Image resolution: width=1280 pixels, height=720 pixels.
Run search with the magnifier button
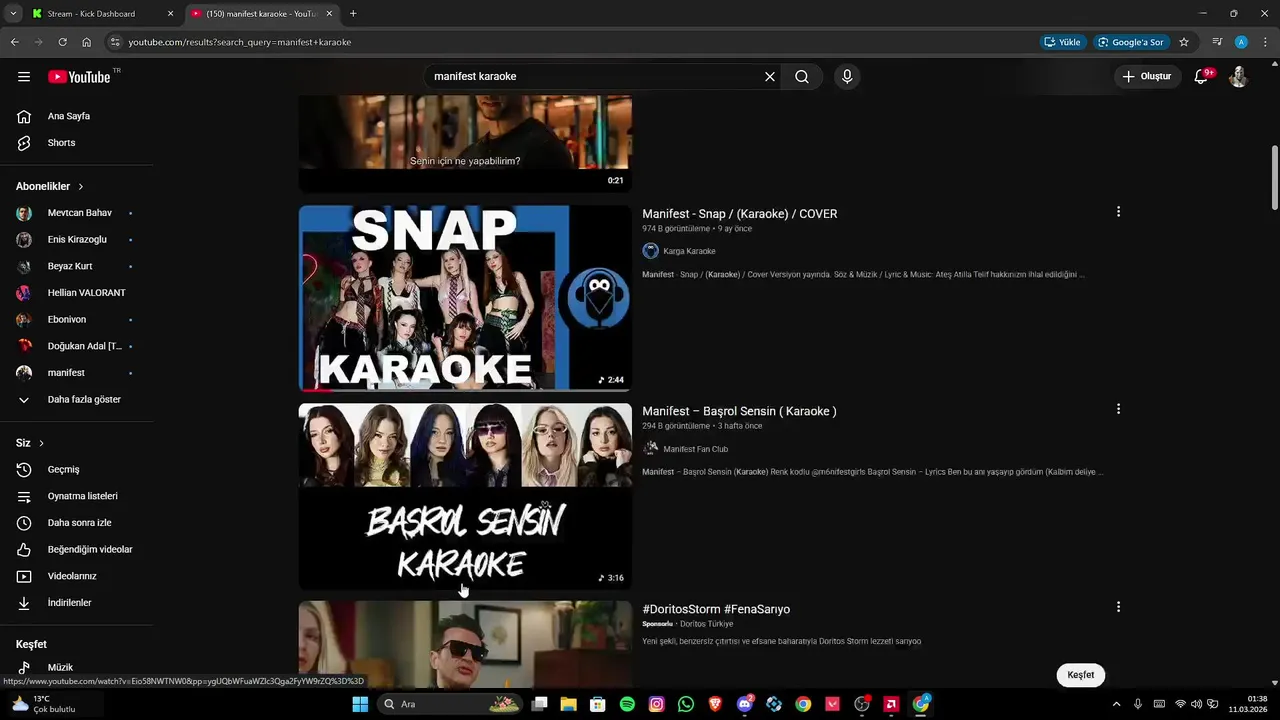pyautogui.click(x=802, y=77)
